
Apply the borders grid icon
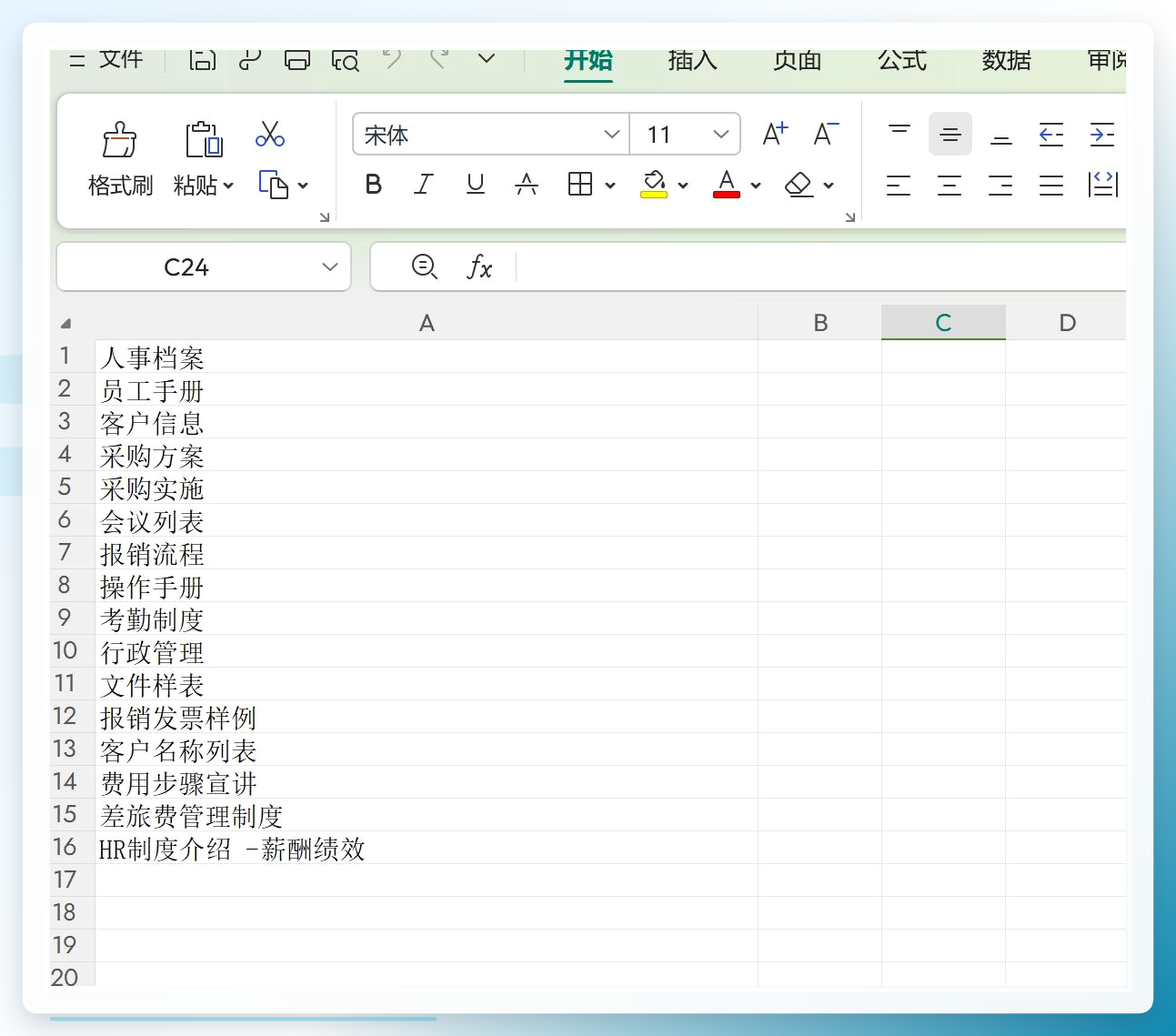tap(579, 185)
